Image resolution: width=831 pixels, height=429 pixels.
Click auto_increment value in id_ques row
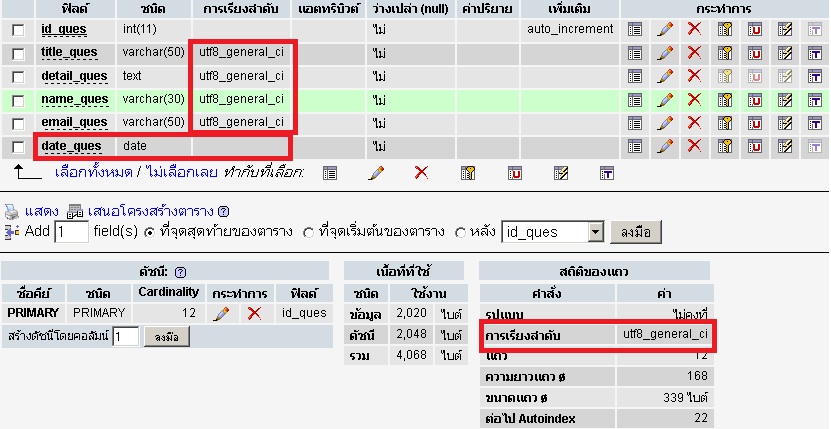(570, 29)
